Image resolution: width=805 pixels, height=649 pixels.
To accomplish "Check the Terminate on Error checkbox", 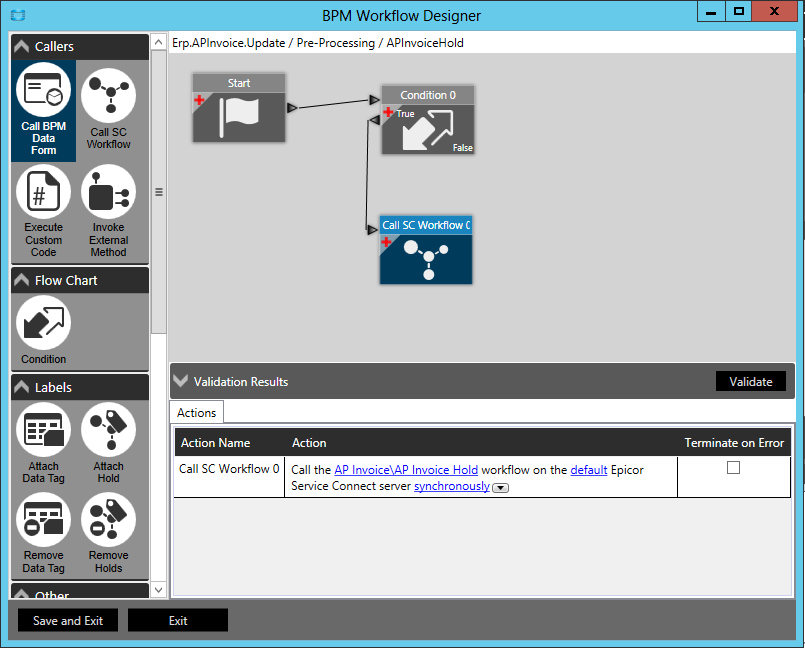I will (734, 467).
